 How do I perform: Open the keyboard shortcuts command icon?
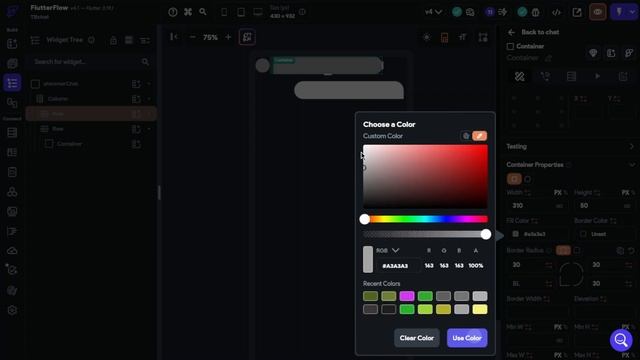click(188, 12)
